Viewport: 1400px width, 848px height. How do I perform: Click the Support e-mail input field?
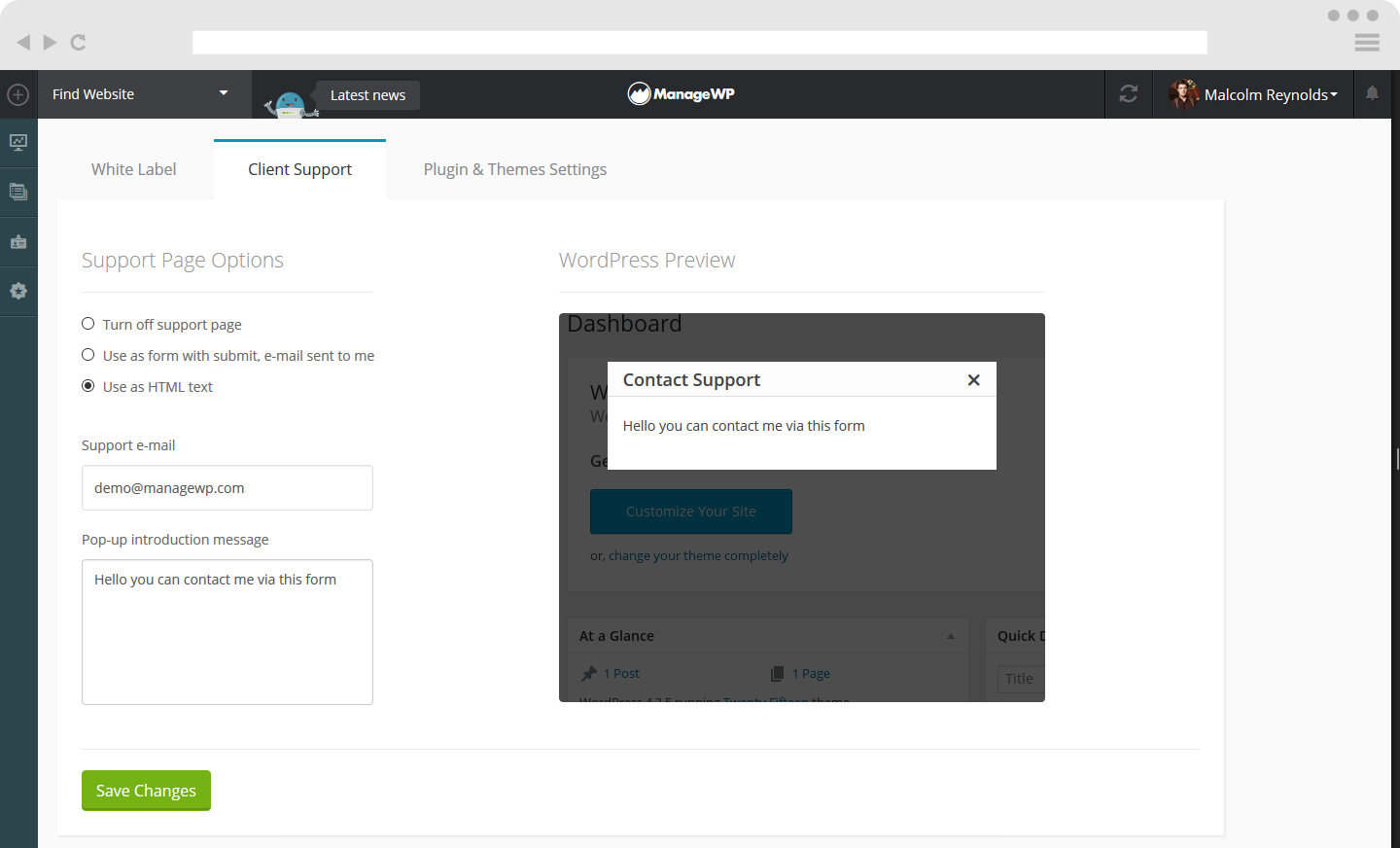[227, 487]
